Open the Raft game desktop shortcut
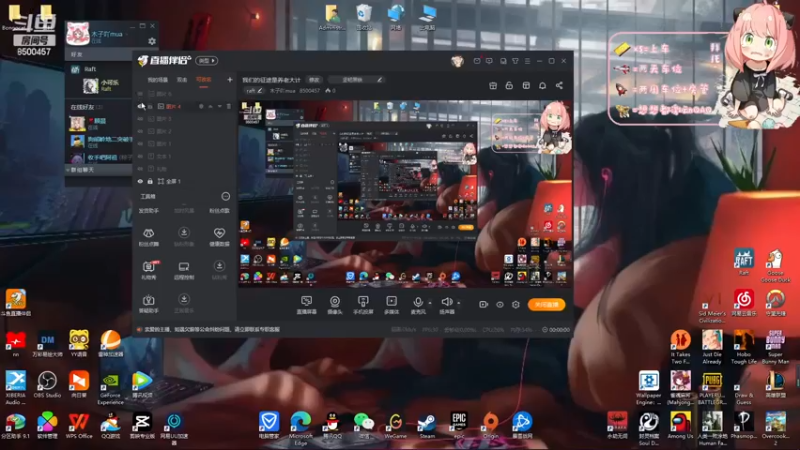This screenshot has width=800, height=450. pyautogui.click(x=743, y=262)
